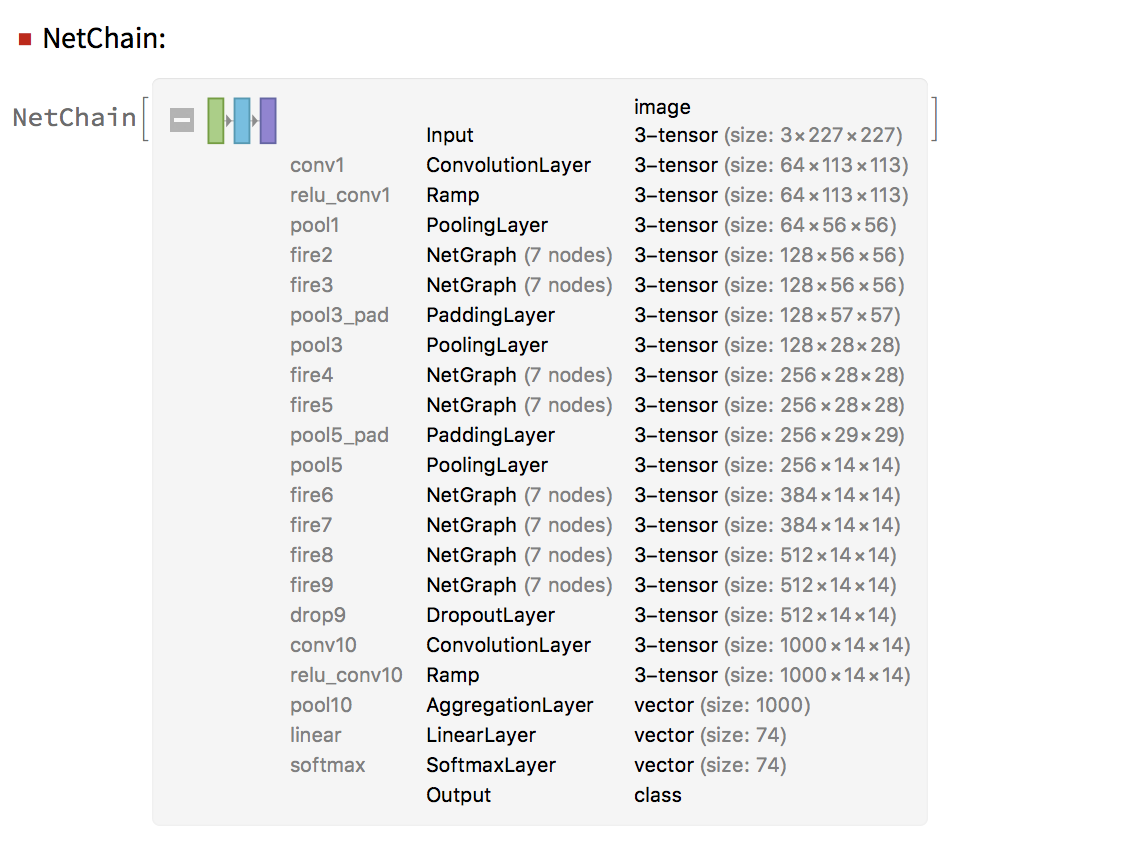Click the red section bullet beside NetChain:
1148x860 pixels.
click(25, 40)
